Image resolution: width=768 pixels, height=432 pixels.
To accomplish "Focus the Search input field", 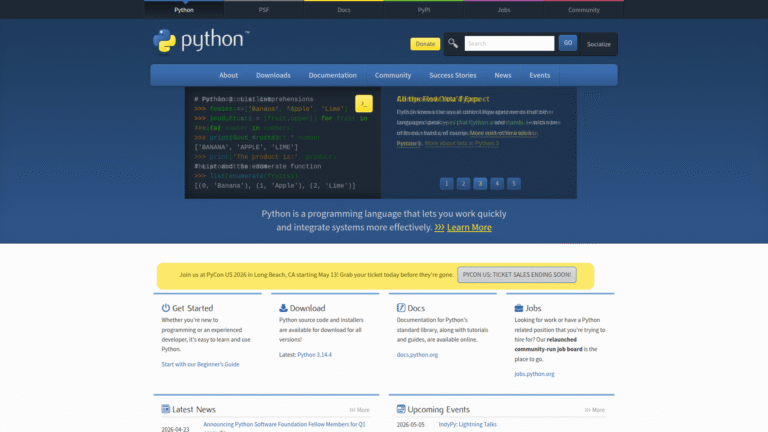I will pos(509,44).
